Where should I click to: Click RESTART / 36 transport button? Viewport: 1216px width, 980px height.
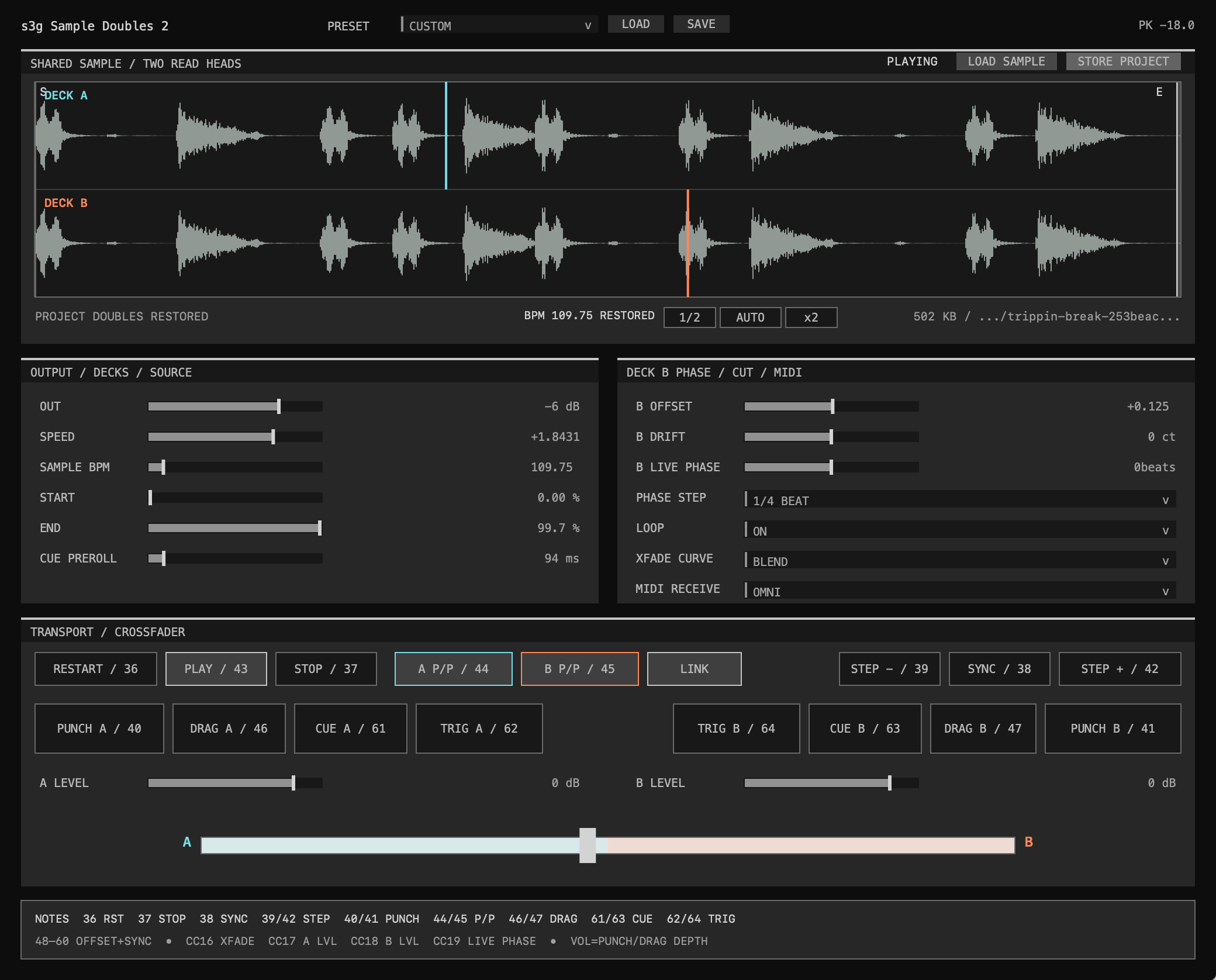click(96, 669)
